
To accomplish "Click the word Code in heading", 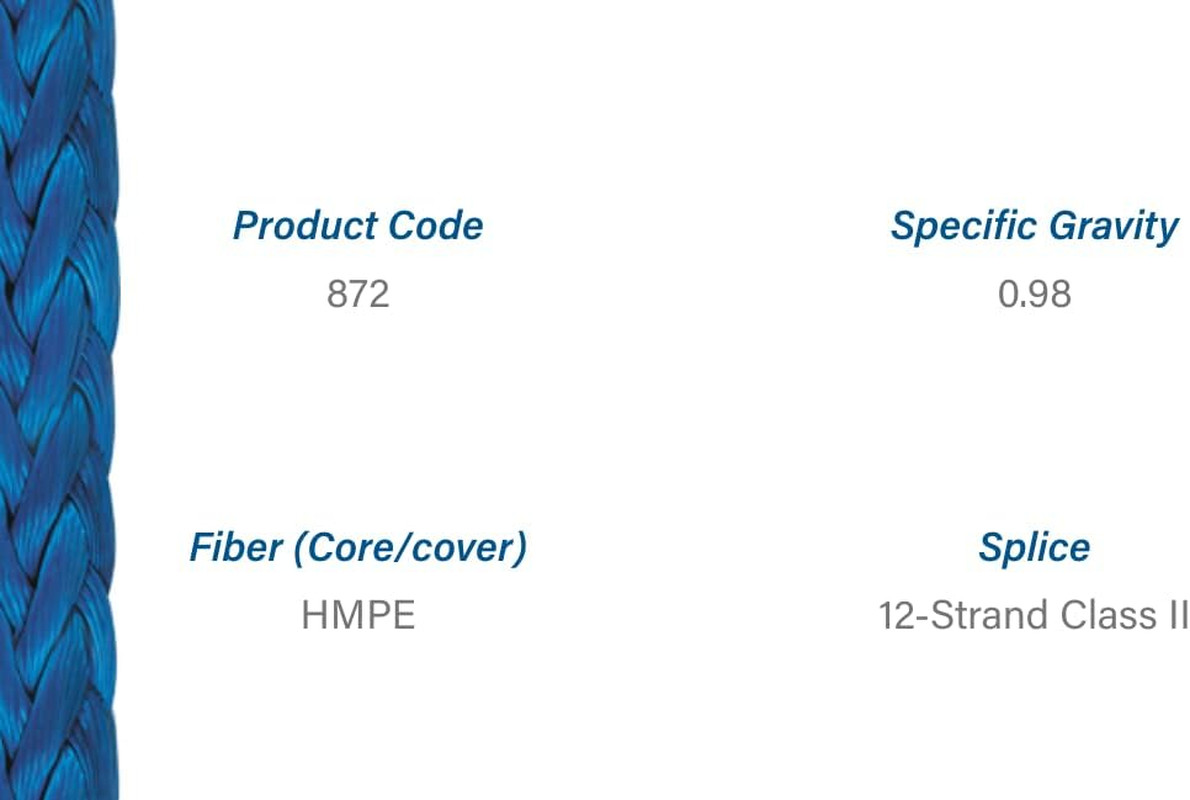I will point(436,225).
